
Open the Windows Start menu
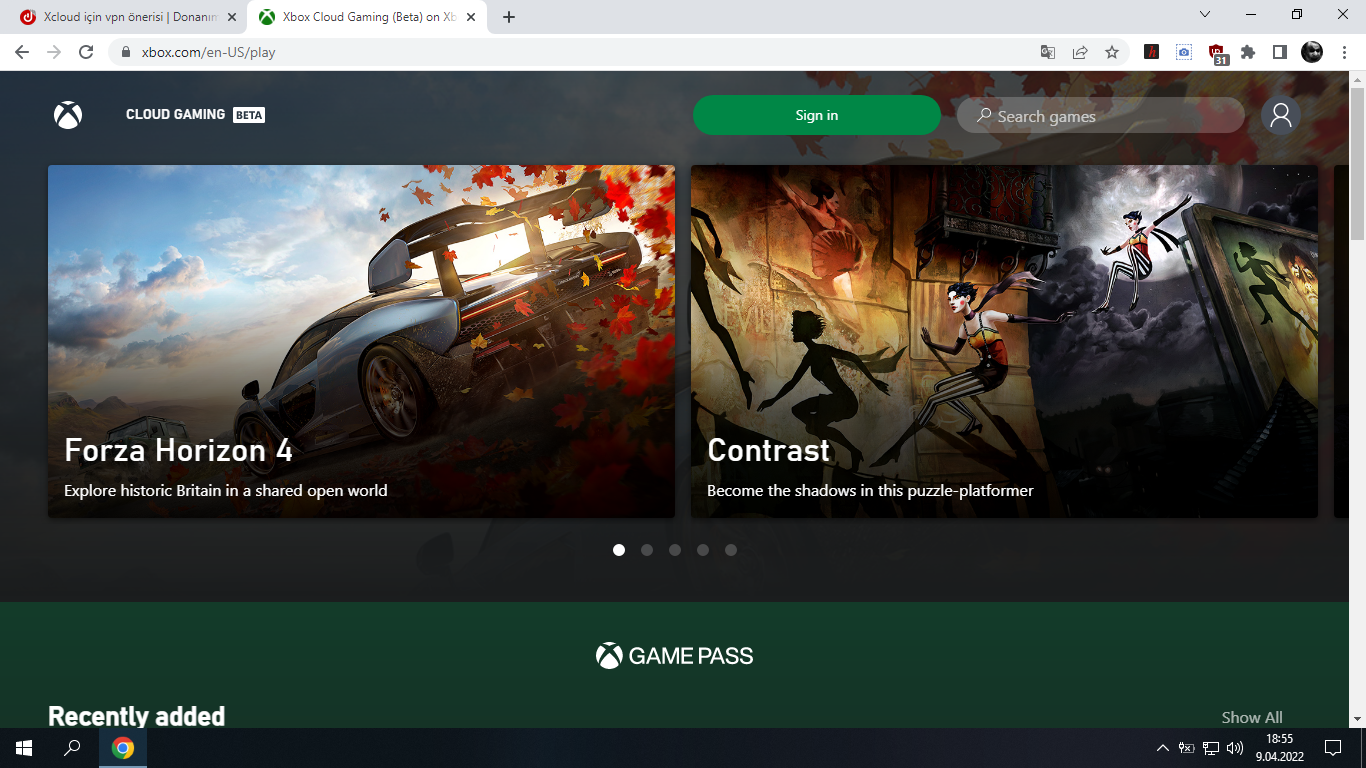click(24, 748)
